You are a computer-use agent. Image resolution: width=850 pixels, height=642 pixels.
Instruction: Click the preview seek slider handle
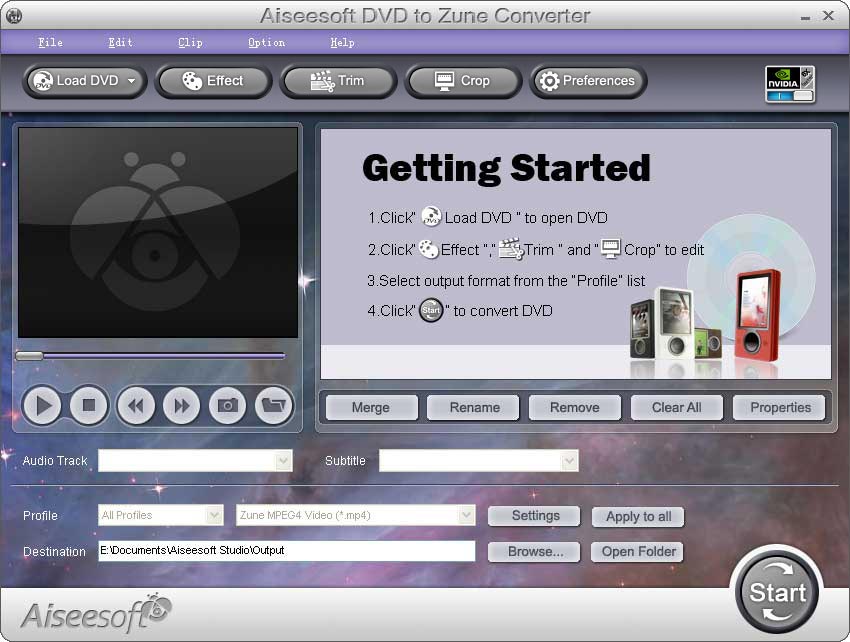pyautogui.click(x=29, y=355)
